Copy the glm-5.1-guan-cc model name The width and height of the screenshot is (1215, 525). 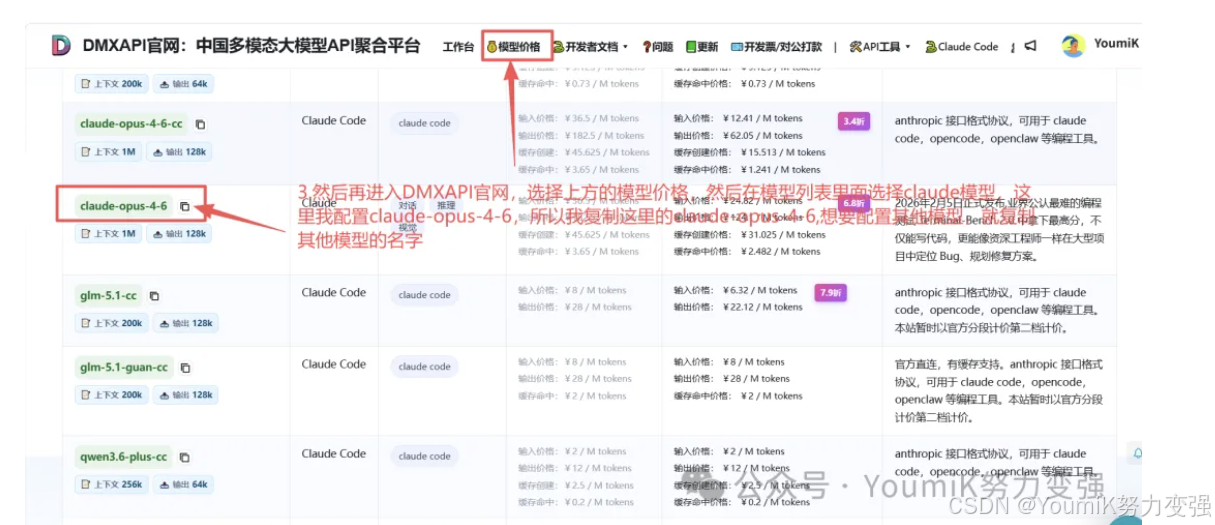[x=185, y=368]
